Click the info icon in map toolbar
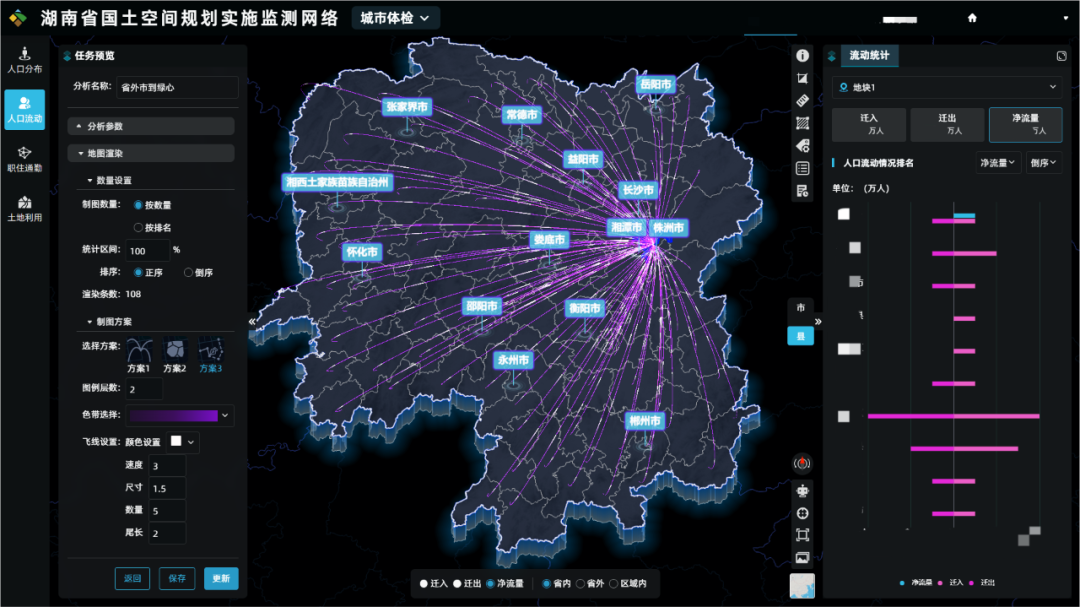This screenshot has height=607, width=1080. [802, 56]
